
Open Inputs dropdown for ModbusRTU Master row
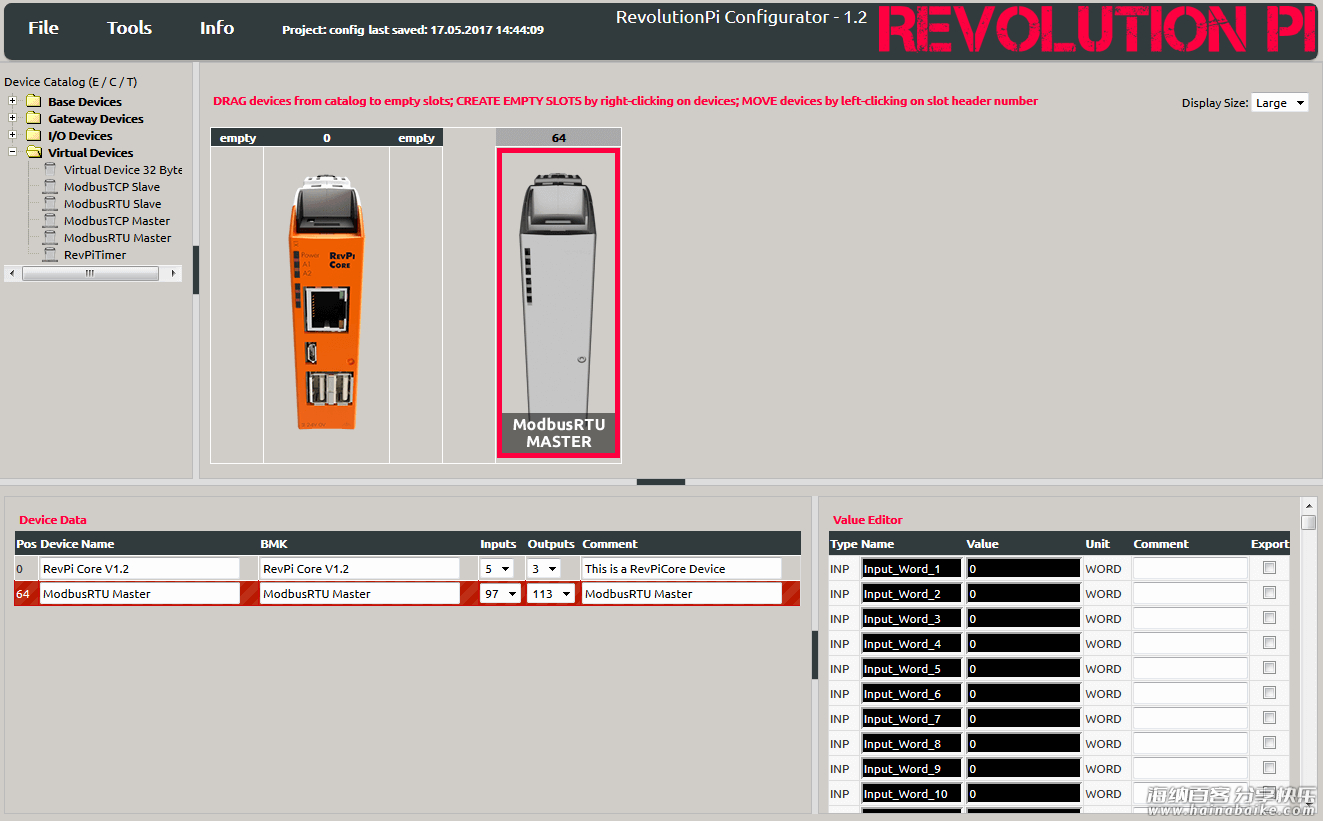501,593
